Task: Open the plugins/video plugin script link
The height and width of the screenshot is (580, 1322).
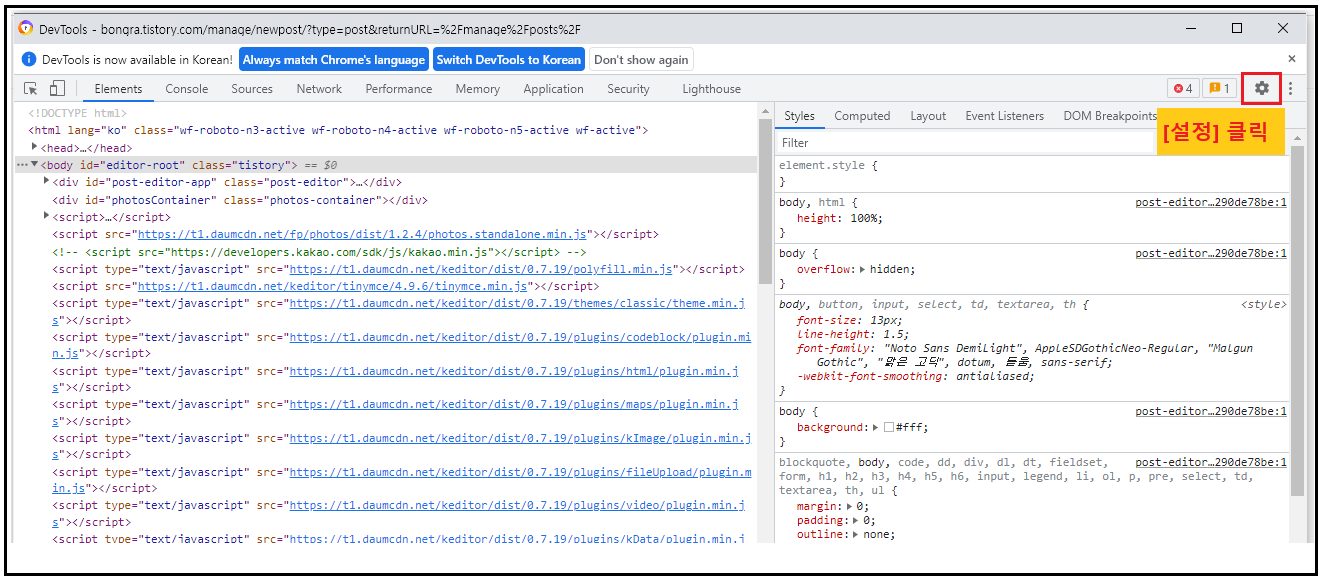Action: point(517,505)
